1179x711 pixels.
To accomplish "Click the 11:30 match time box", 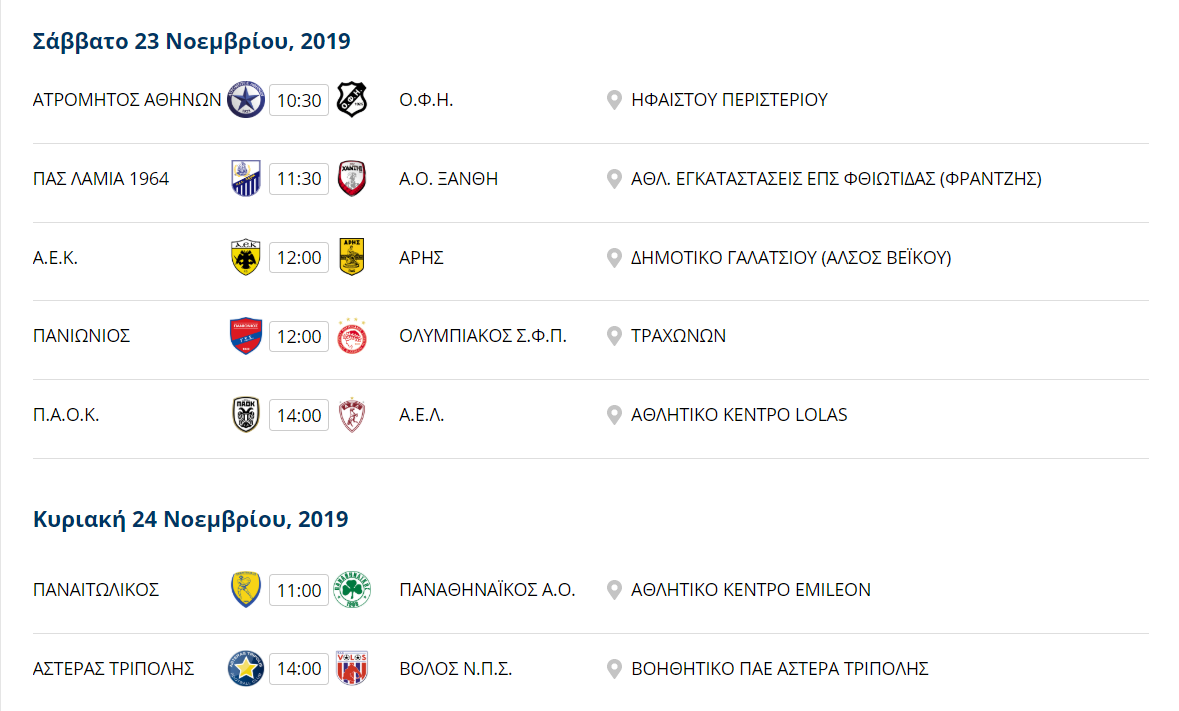I will (299, 179).
